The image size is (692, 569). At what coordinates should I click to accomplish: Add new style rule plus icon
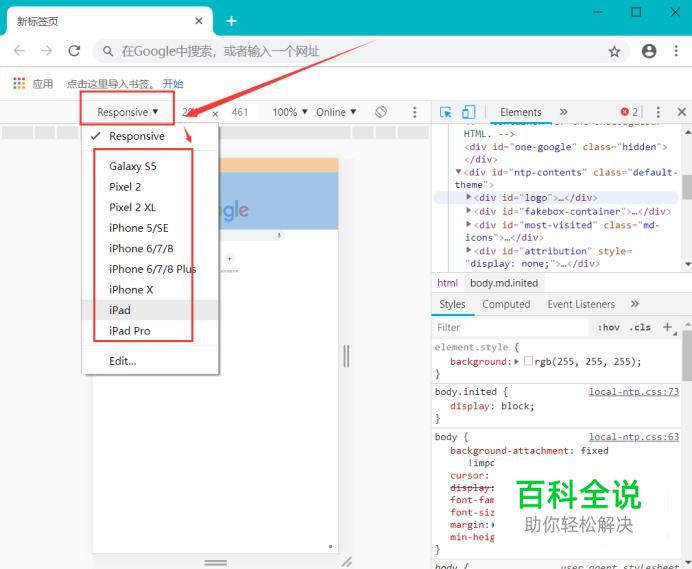667,327
